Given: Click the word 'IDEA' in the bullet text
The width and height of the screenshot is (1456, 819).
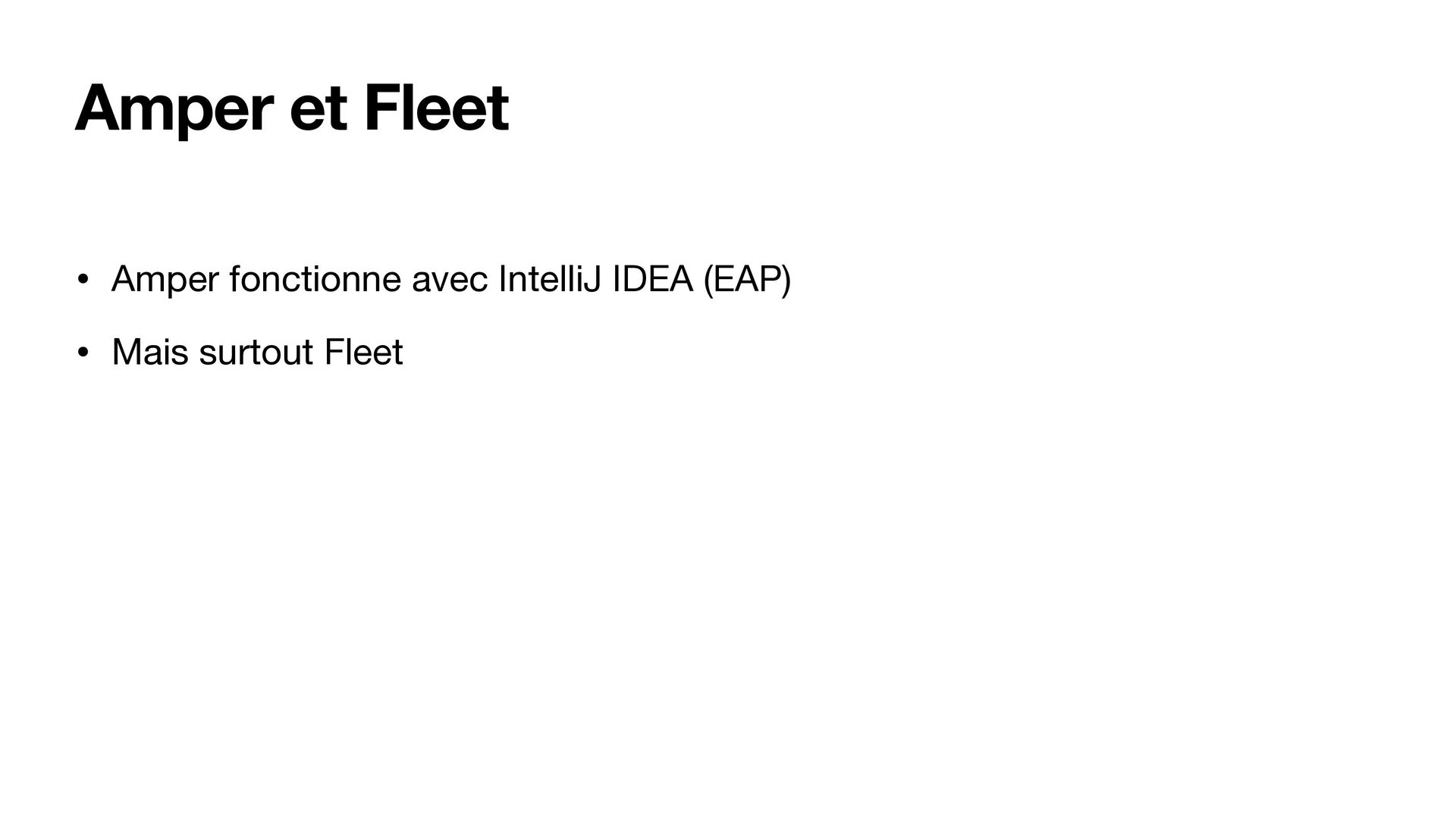Looking at the screenshot, I should (652, 279).
